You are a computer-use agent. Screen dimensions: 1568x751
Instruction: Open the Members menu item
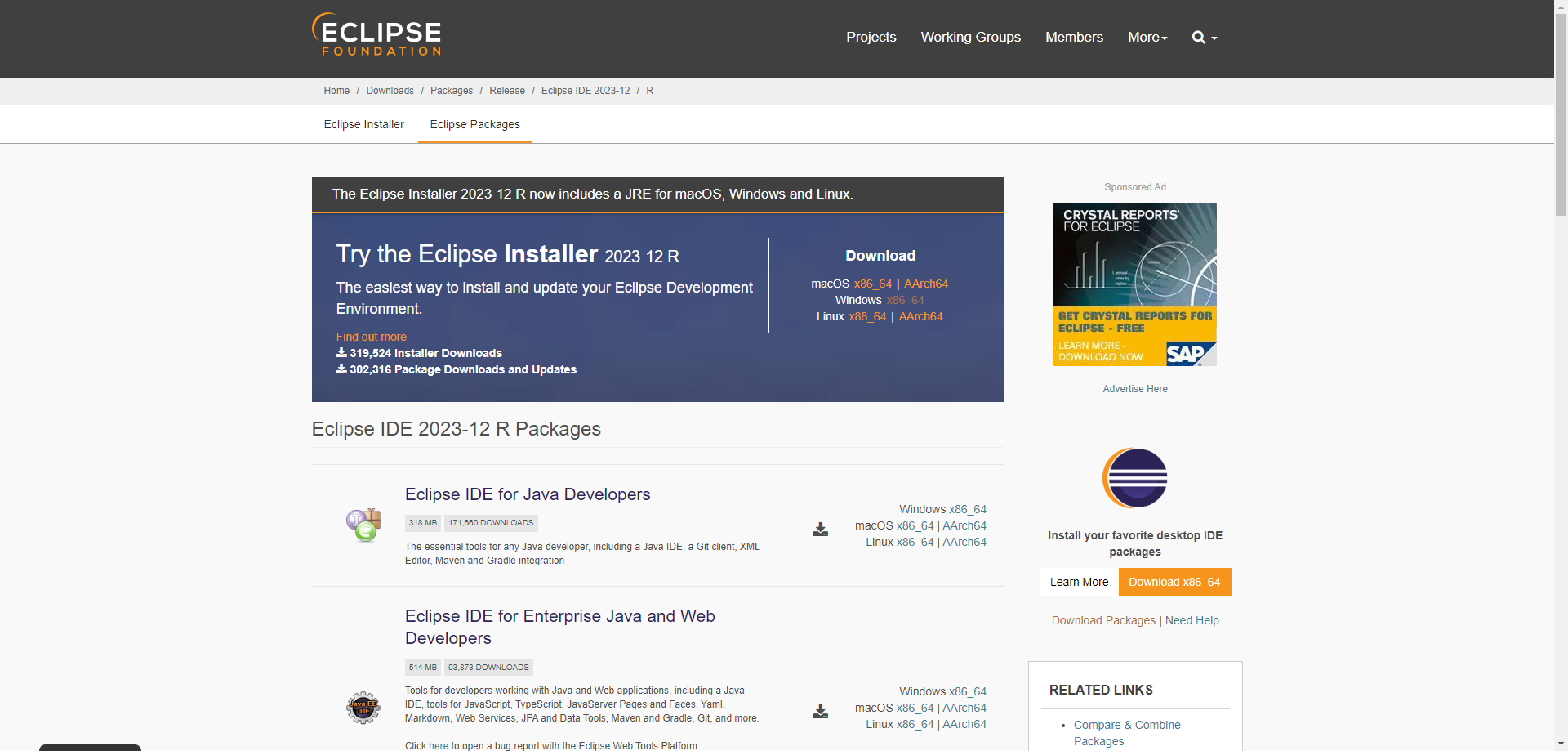(x=1074, y=38)
